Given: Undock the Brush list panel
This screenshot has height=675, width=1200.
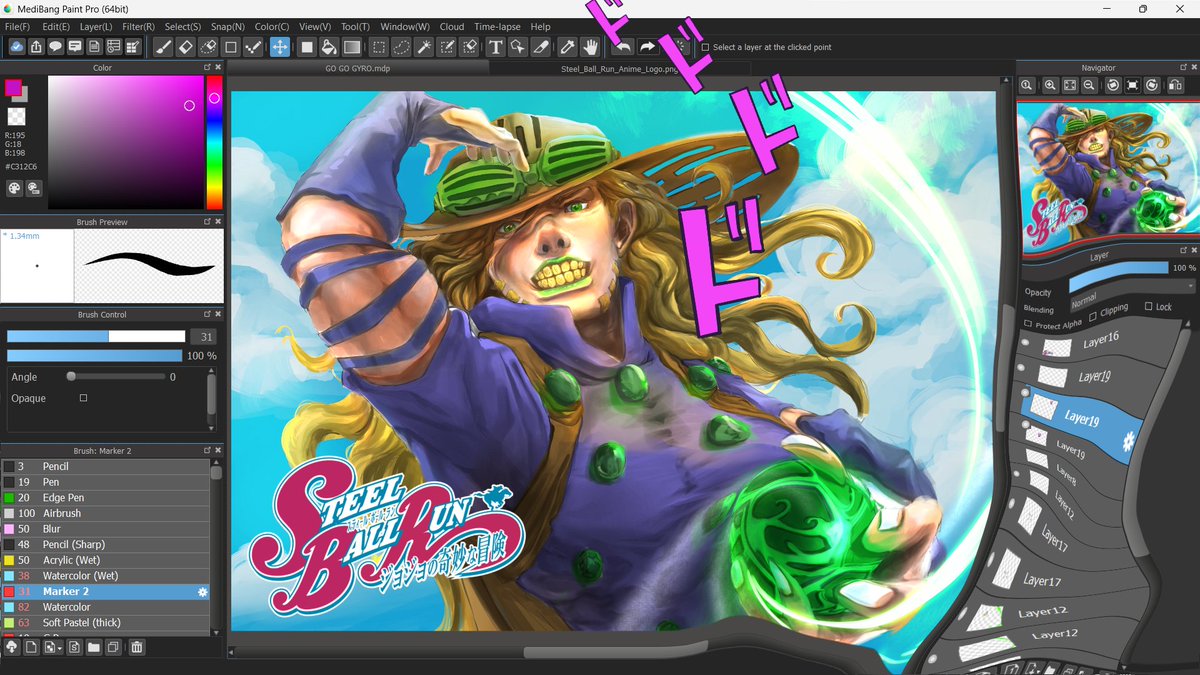Looking at the screenshot, I should 207,451.
